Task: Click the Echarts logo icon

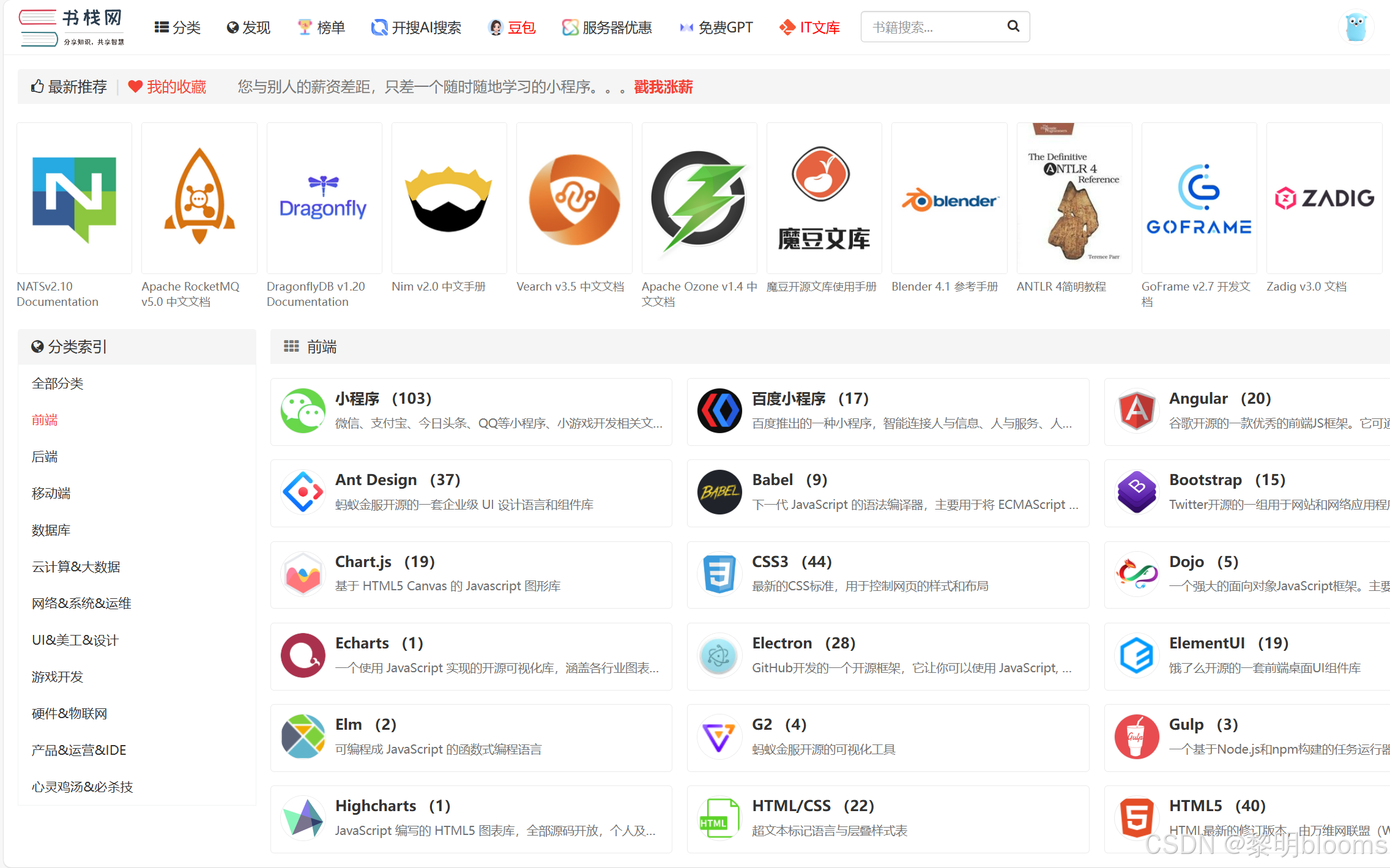Action: (303, 656)
